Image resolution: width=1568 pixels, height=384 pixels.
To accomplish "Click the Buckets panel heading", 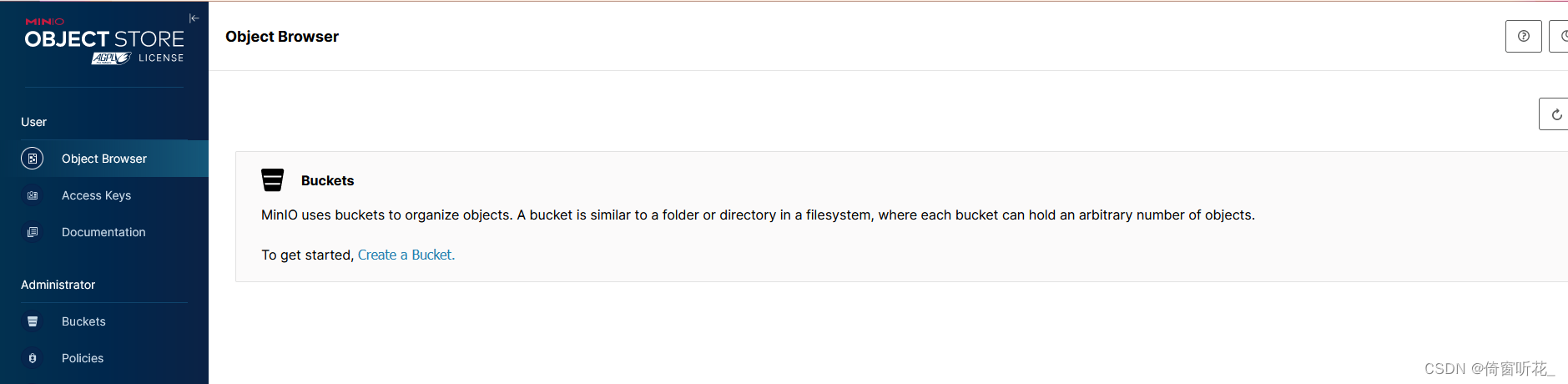I will [328, 180].
